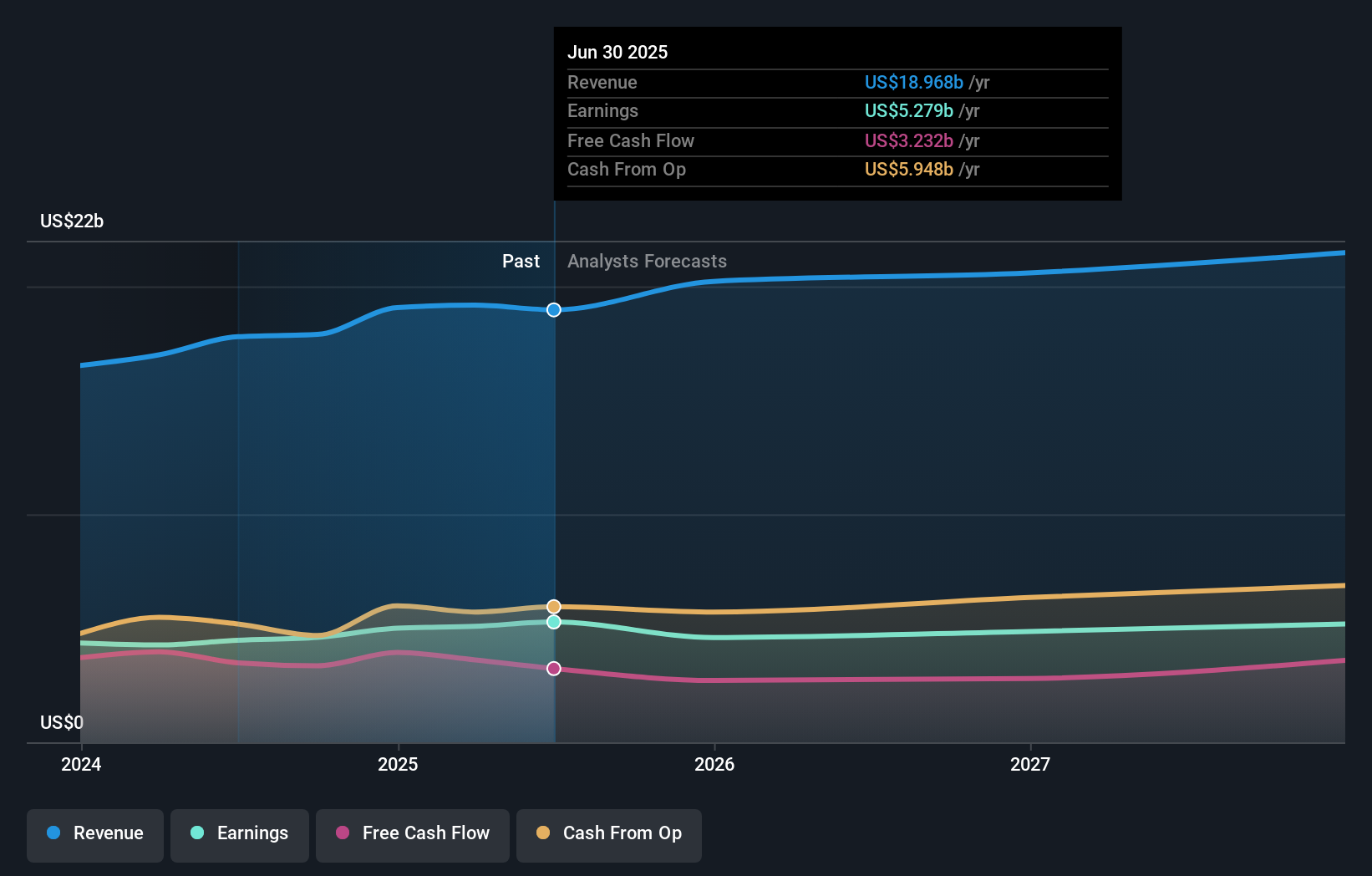Image resolution: width=1372 pixels, height=876 pixels.
Task: Click the 2026 axis label
Action: pos(715,763)
